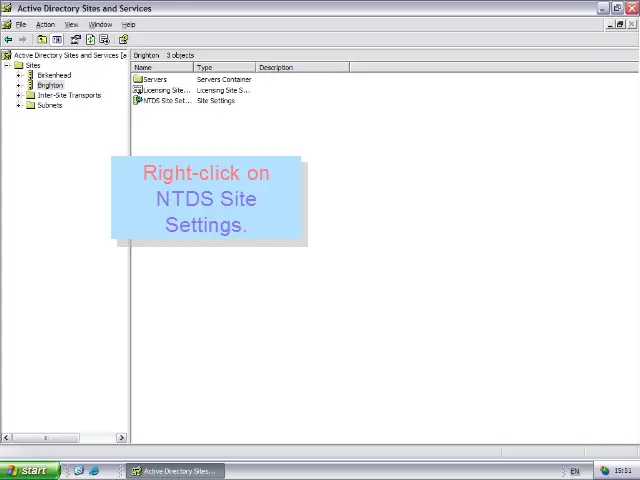Sort list by Type column header
This screenshot has height=480, width=640.
(x=224, y=67)
